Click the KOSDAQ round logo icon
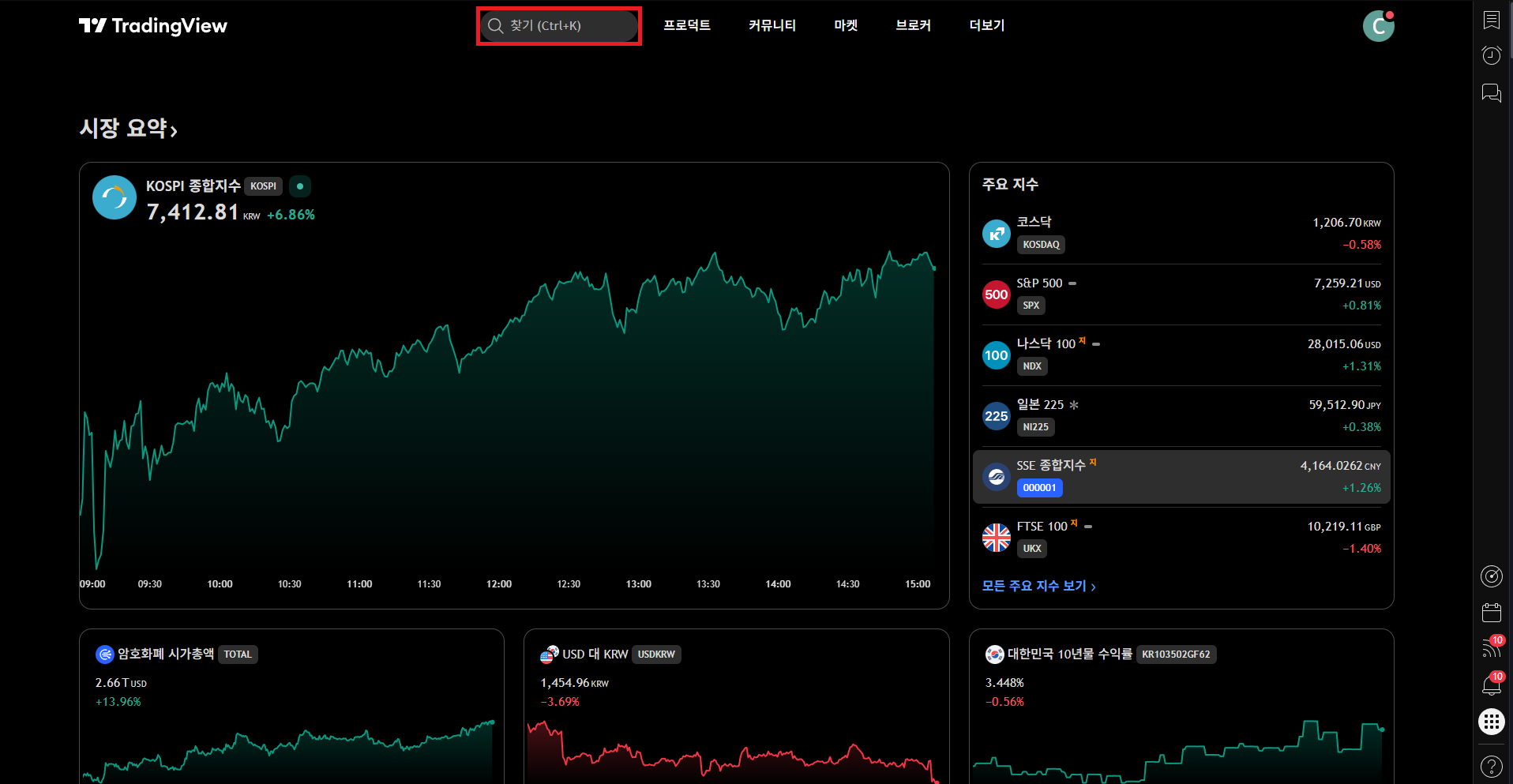This screenshot has width=1513, height=784. [x=997, y=234]
